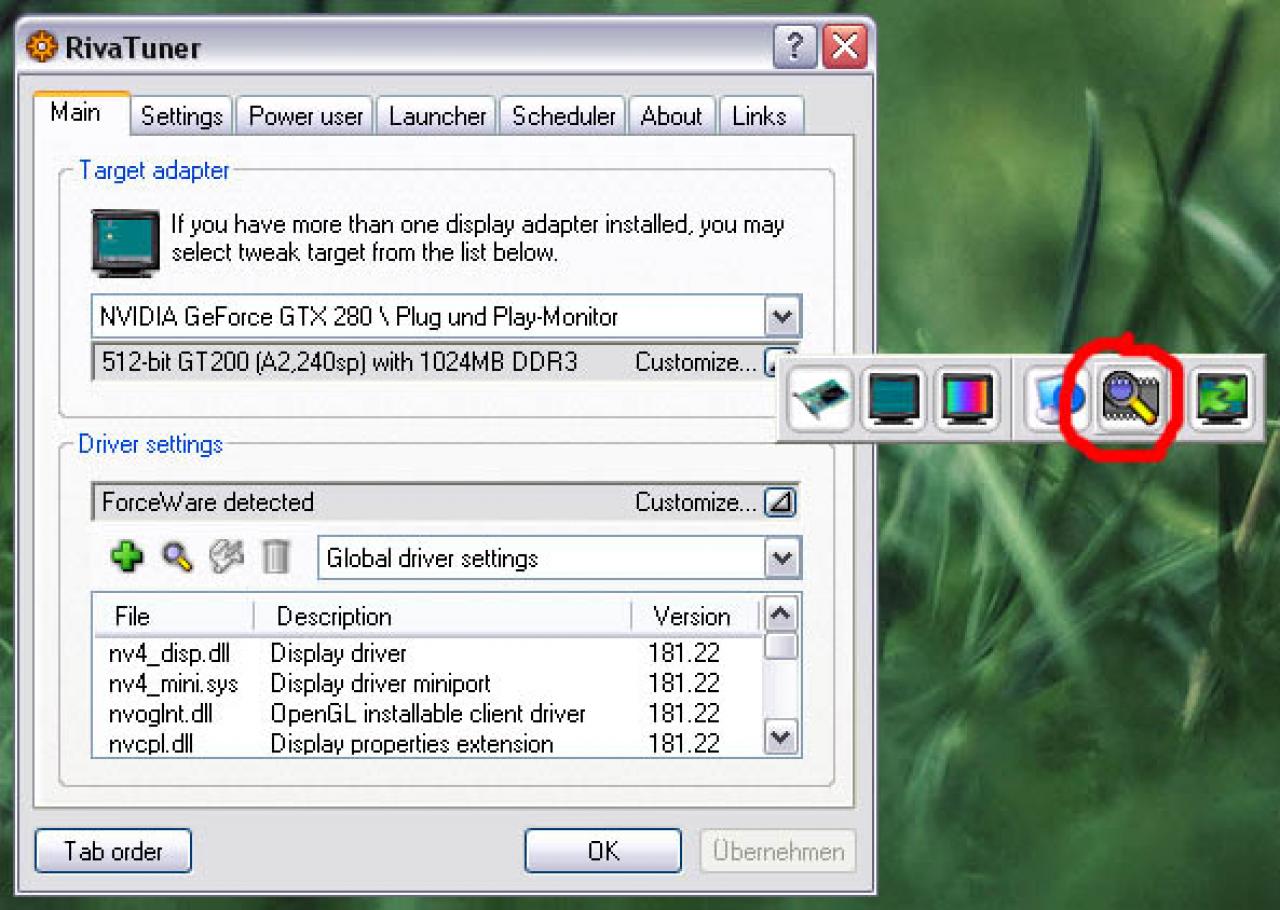Open the display adapter dropdown
This screenshot has width=1280, height=910.
[x=782, y=318]
